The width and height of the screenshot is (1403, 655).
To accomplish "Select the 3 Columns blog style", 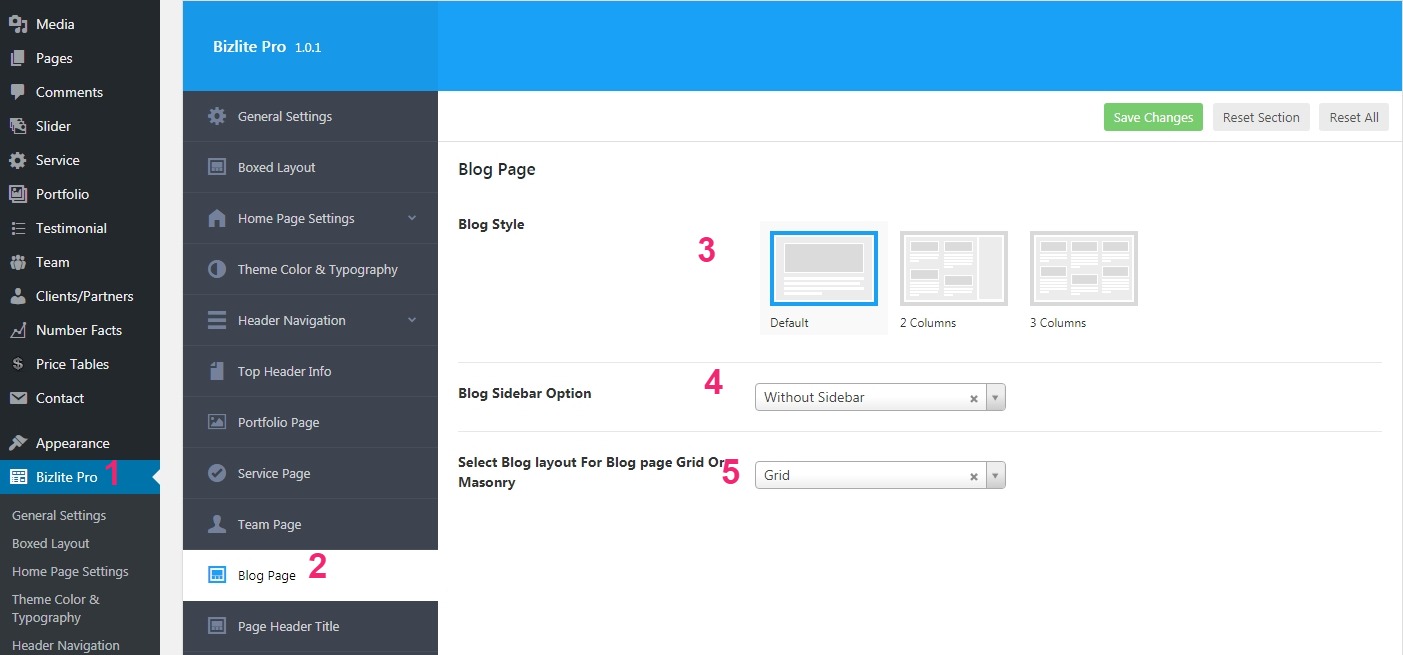I will 1084,268.
